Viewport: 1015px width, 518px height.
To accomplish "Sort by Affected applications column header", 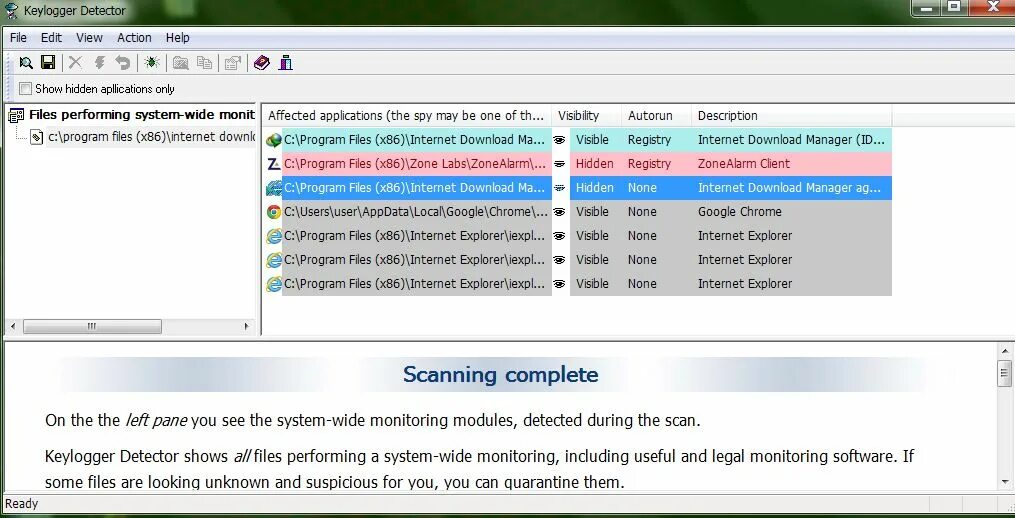I will pos(407,116).
